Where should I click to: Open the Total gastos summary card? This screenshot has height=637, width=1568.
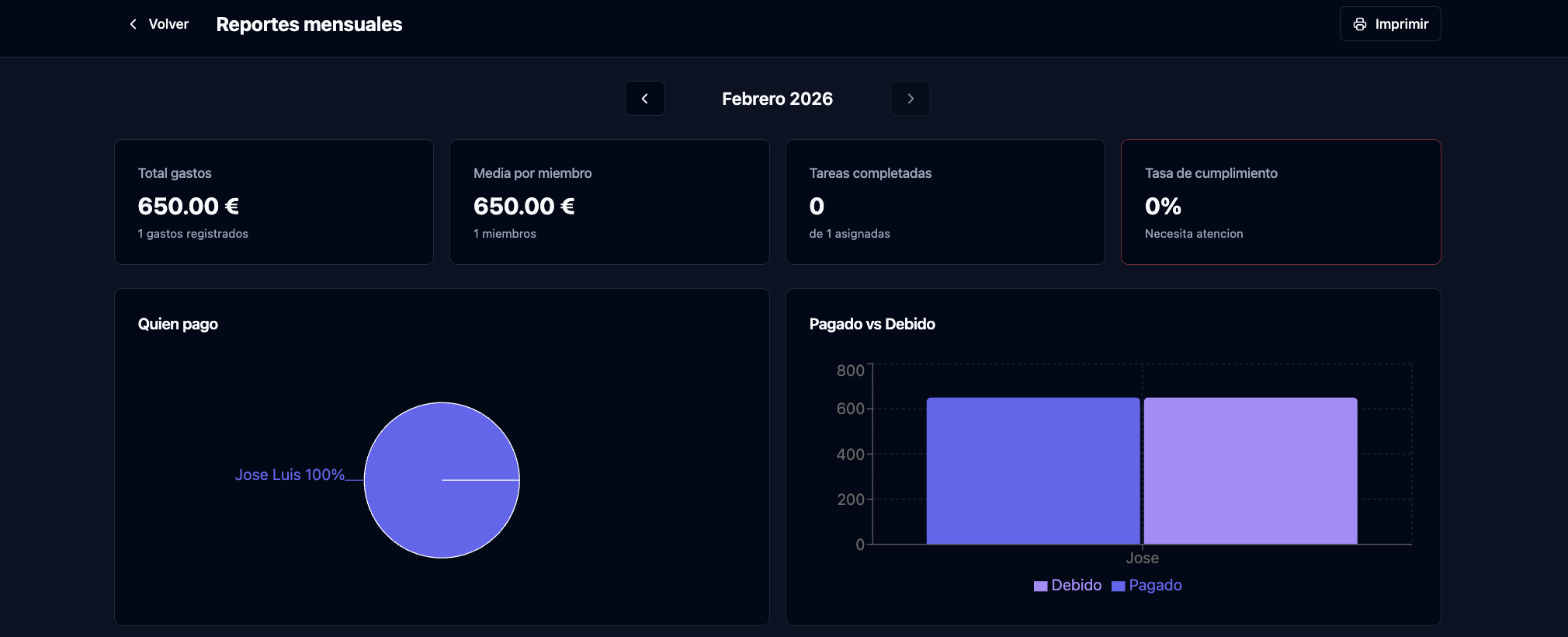pyautogui.click(x=273, y=202)
